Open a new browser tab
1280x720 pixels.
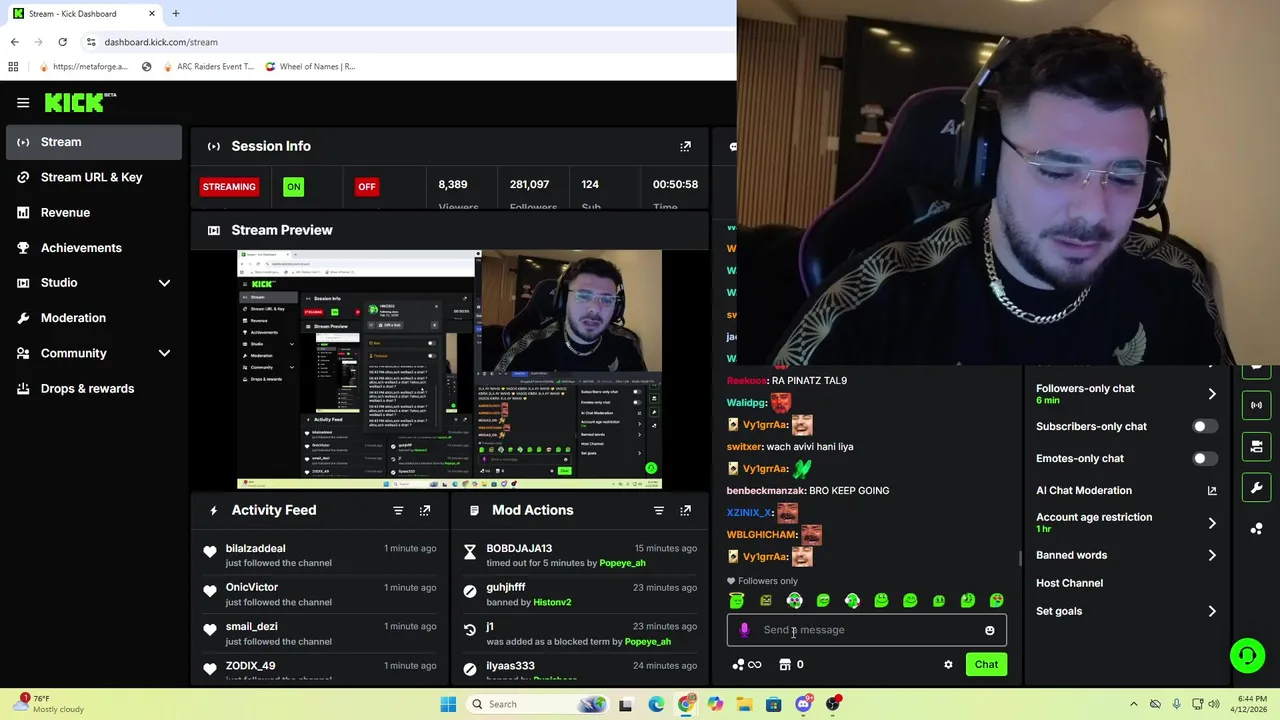coord(175,13)
